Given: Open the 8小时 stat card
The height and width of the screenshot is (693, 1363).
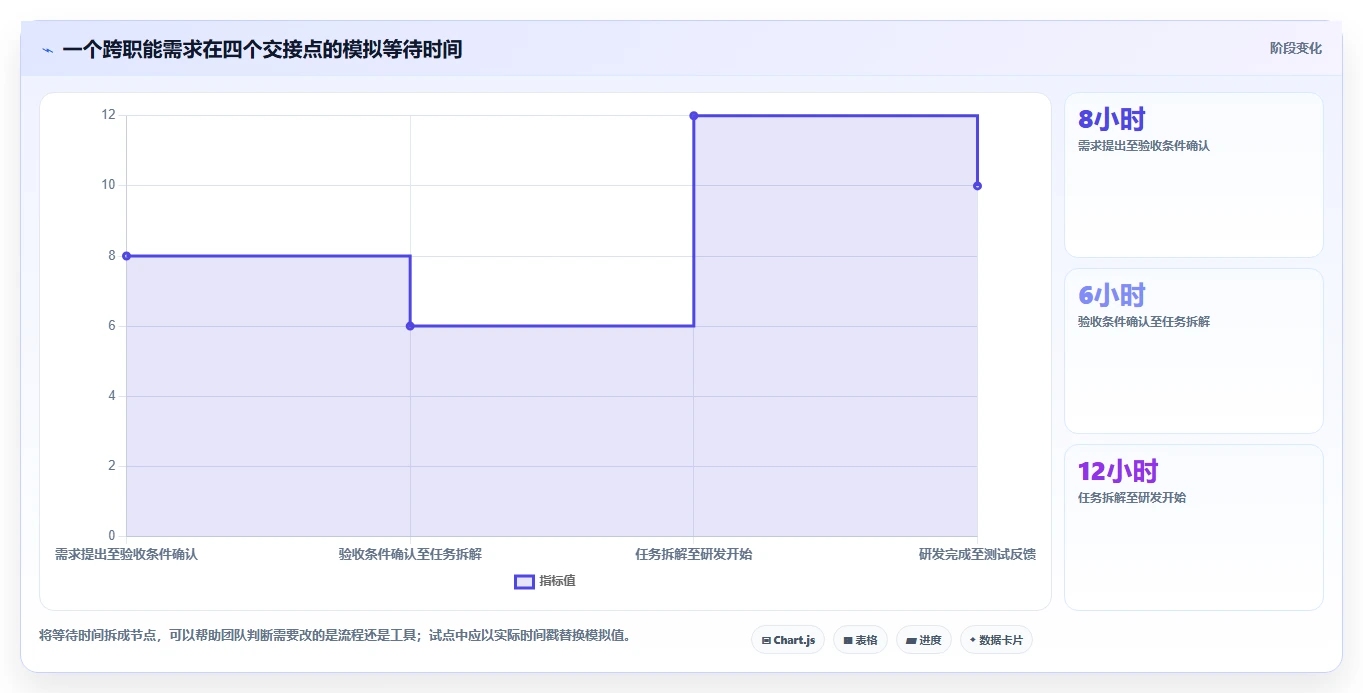Looking at the screenshot, I should pyautogui.click(x=1193, y=175).
